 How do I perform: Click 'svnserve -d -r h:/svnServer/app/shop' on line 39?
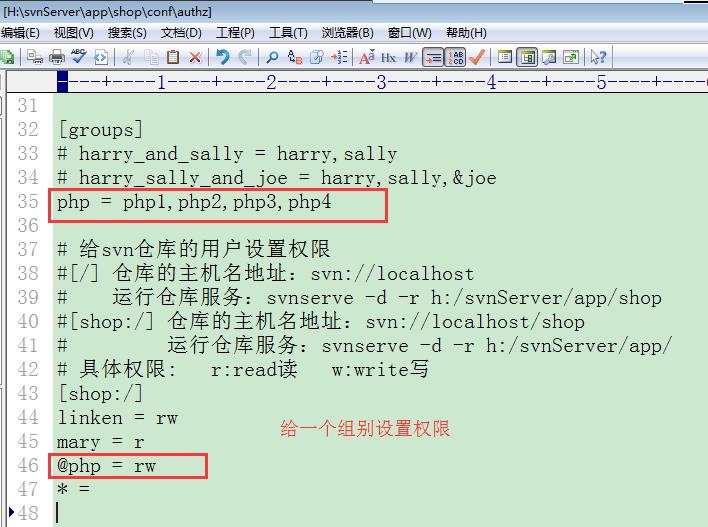[464, 298]
